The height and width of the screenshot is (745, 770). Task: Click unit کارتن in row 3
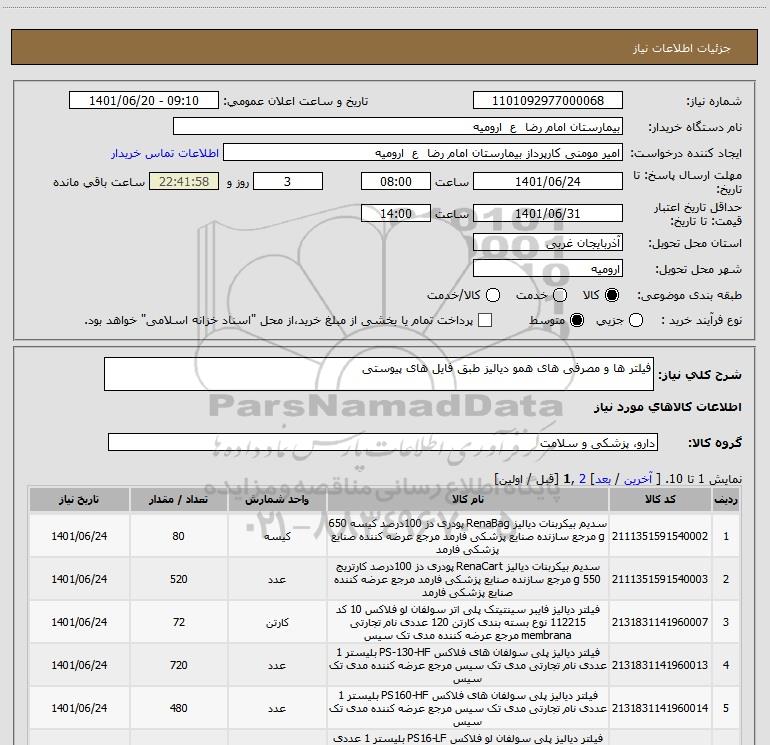click(x=277, y=622)
